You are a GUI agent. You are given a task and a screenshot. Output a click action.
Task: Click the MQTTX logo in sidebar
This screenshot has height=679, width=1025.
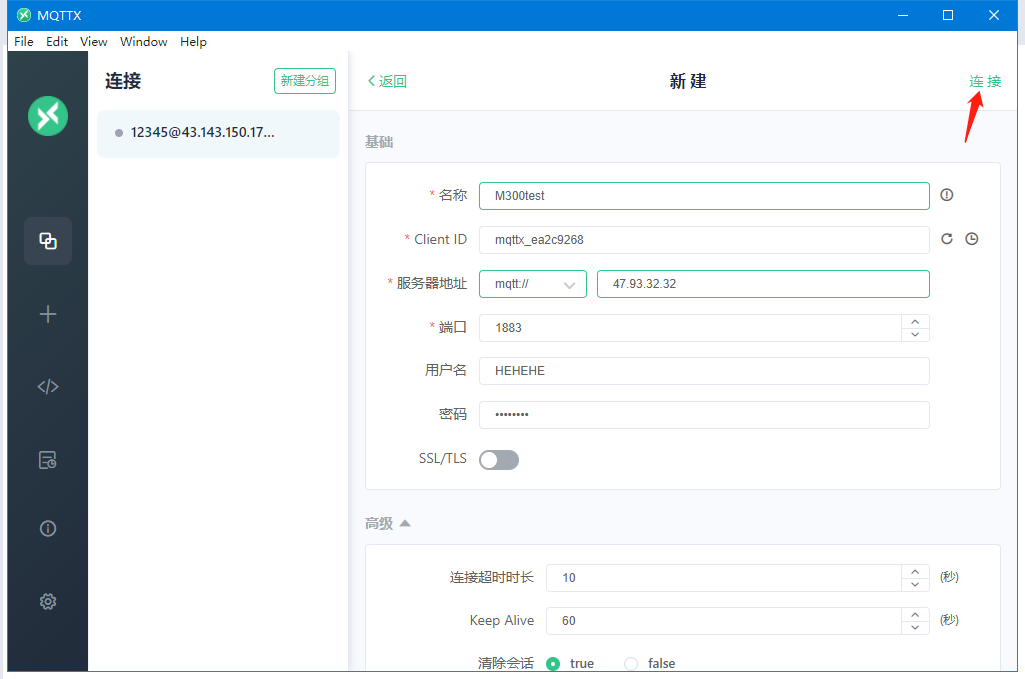48,116
